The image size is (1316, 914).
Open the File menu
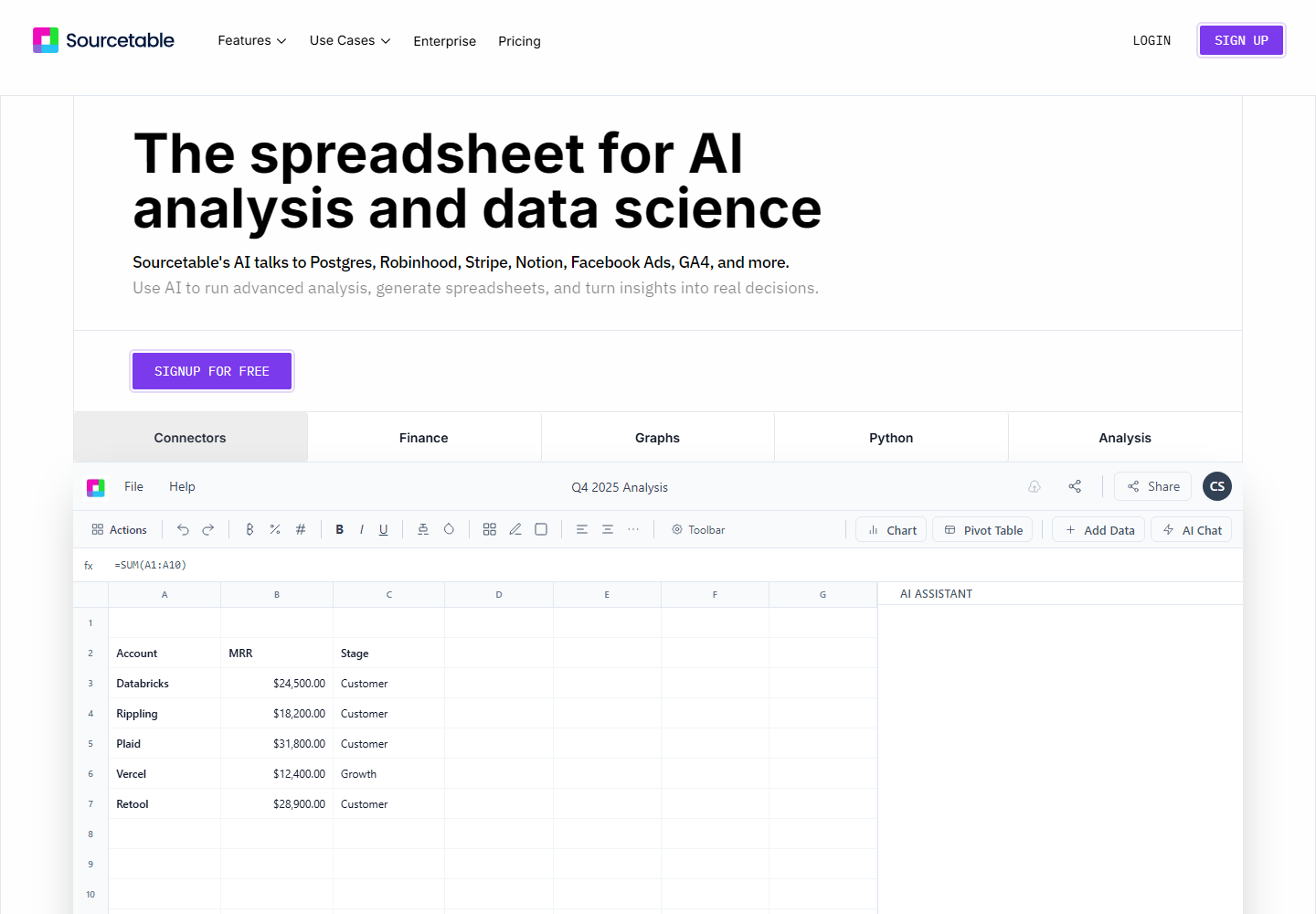(133, 487)
